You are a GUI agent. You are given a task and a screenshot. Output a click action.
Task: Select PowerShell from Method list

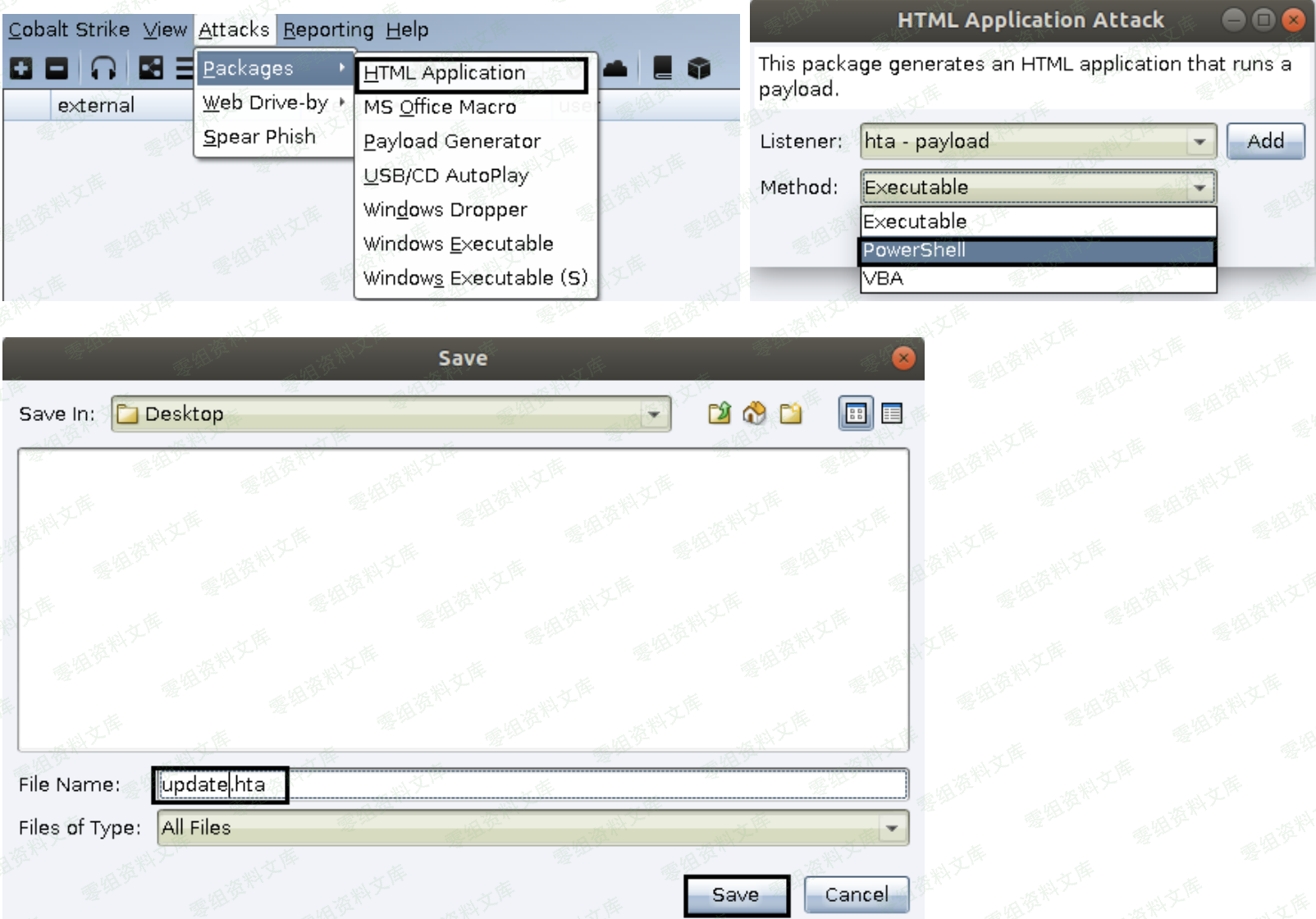tap(1037, 250)
